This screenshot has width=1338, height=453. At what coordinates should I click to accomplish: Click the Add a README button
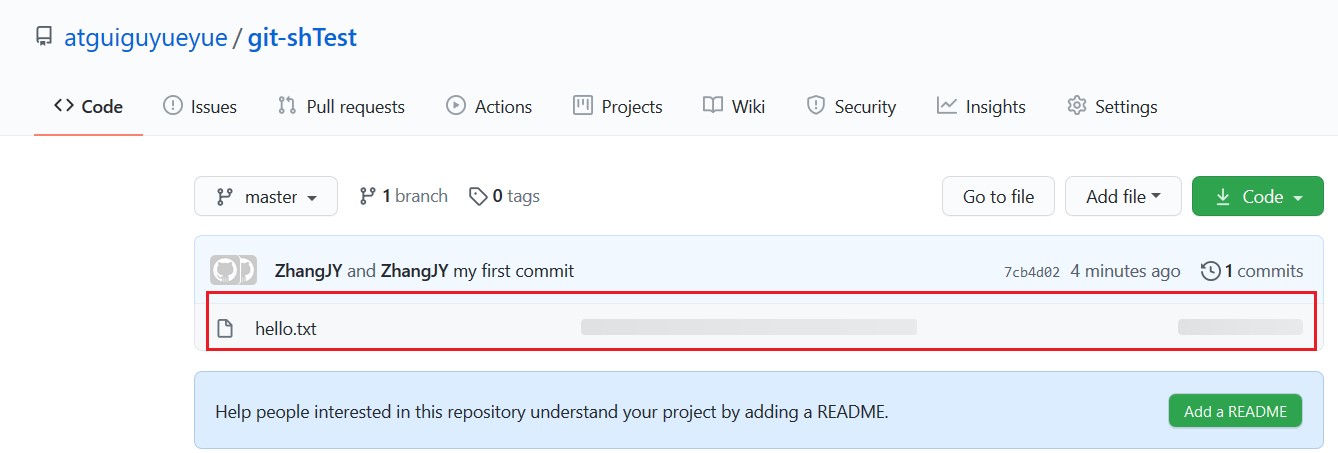click(x=1235, y=411)
